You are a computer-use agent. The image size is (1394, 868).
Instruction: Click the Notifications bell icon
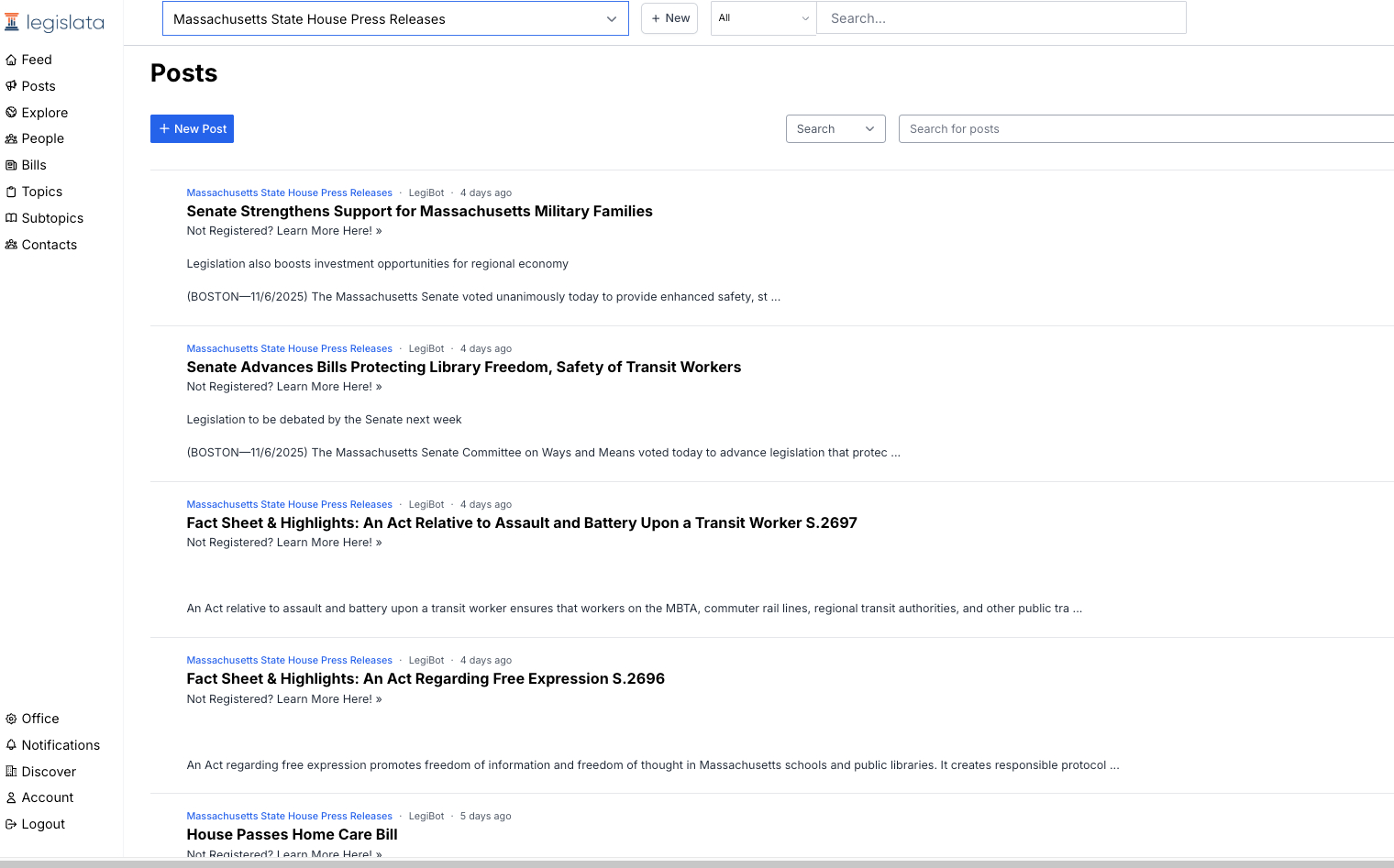tap(11, 745)
